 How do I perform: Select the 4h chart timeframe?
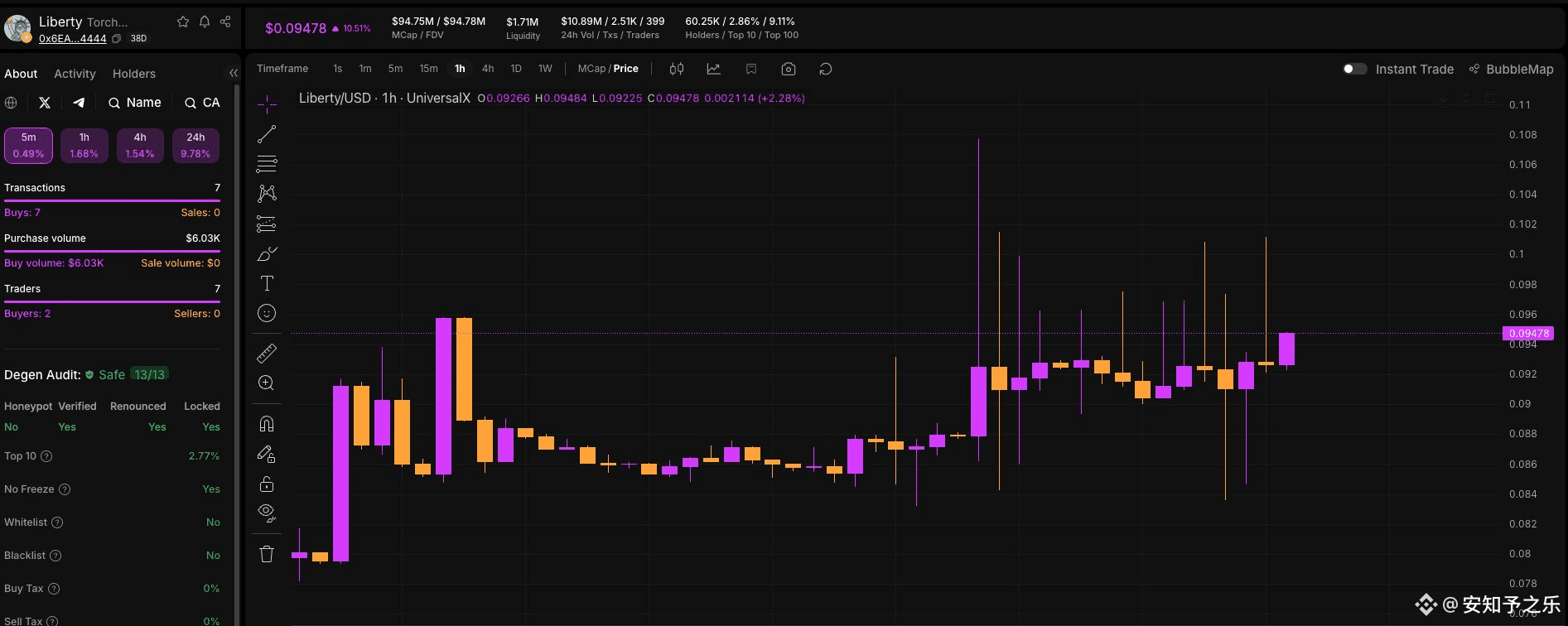pos(488,69)
